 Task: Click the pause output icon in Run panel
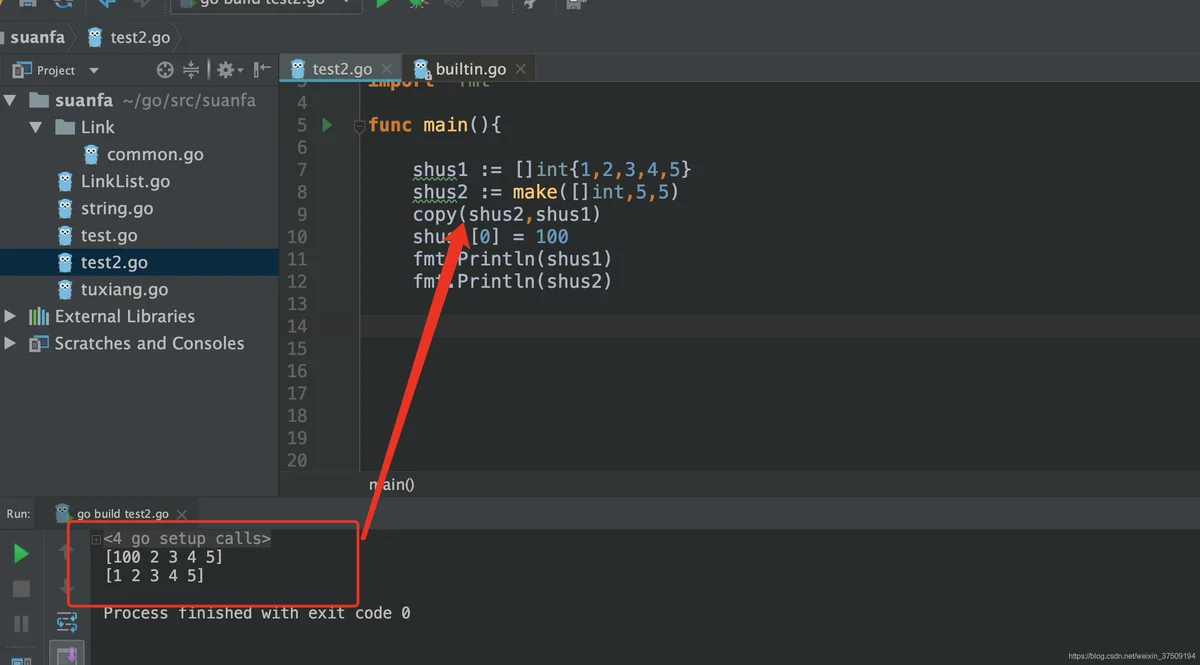(21, 623)
